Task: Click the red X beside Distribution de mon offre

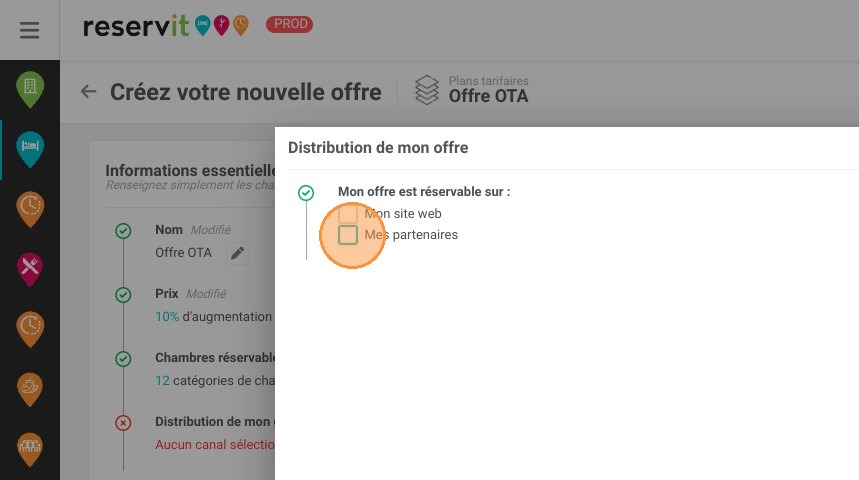Action: coord(123,423)
